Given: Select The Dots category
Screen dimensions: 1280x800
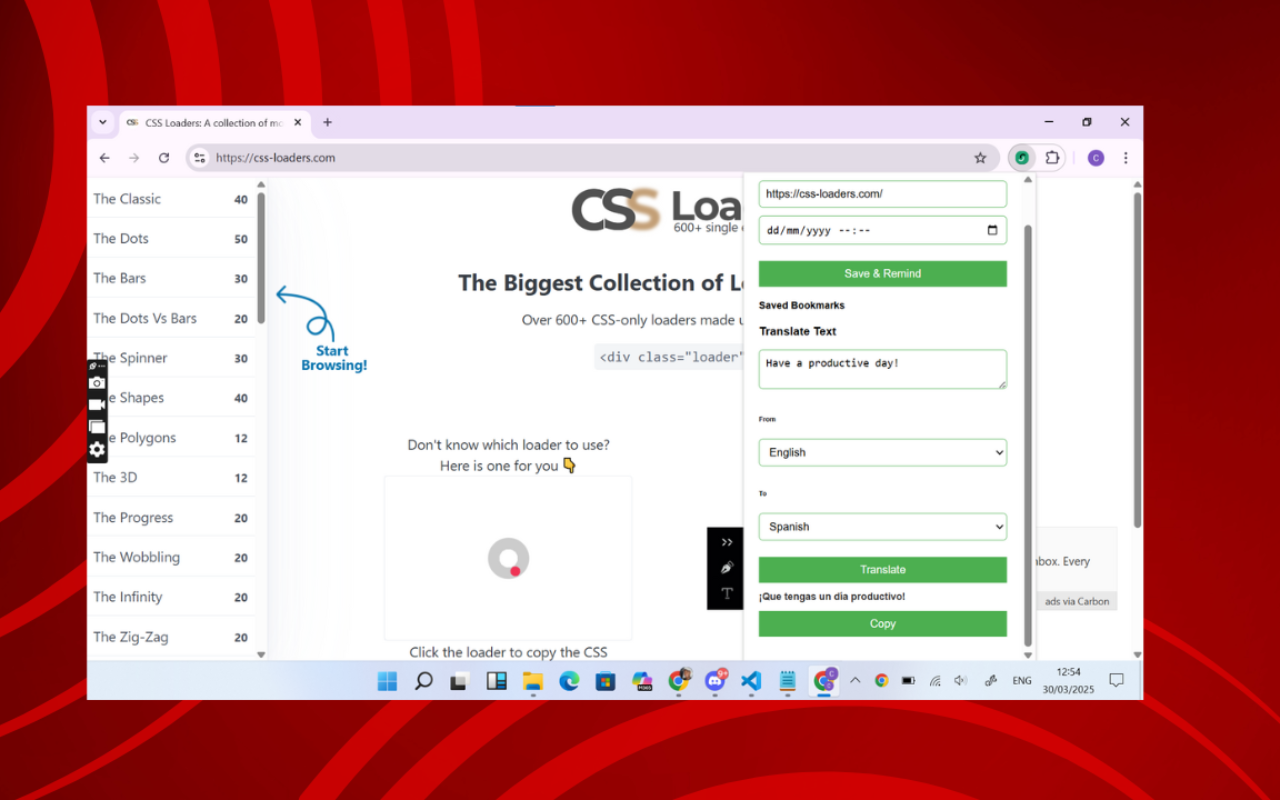Looking at the screenshot, I should [x=171, y=239].
